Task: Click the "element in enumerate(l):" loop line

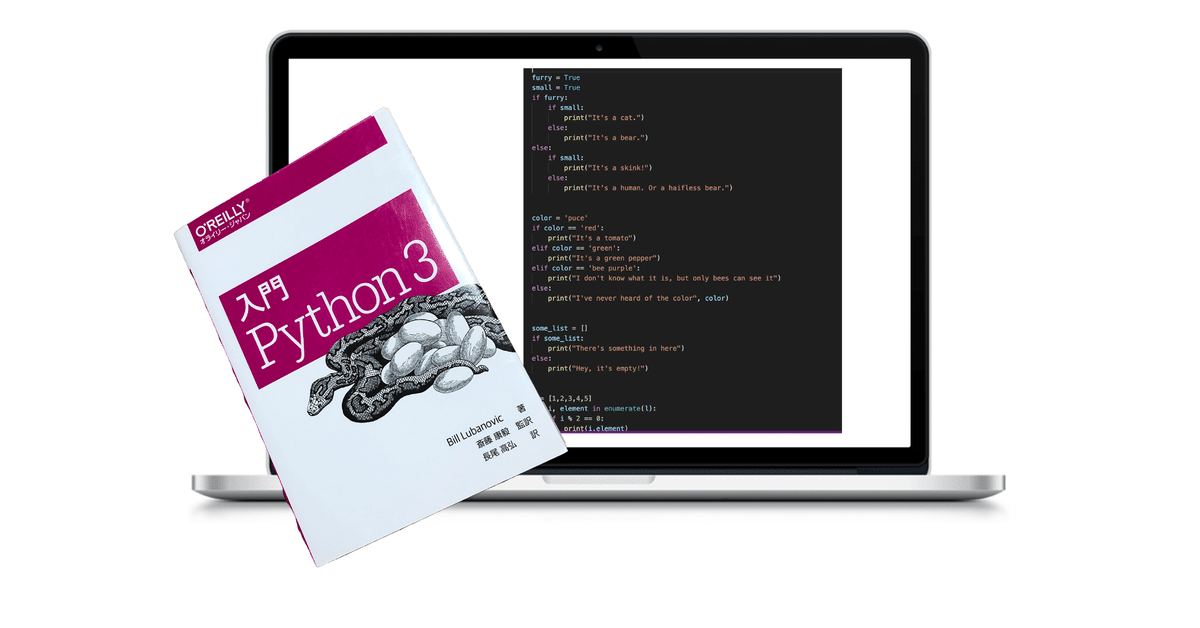Action: point(600,408)
